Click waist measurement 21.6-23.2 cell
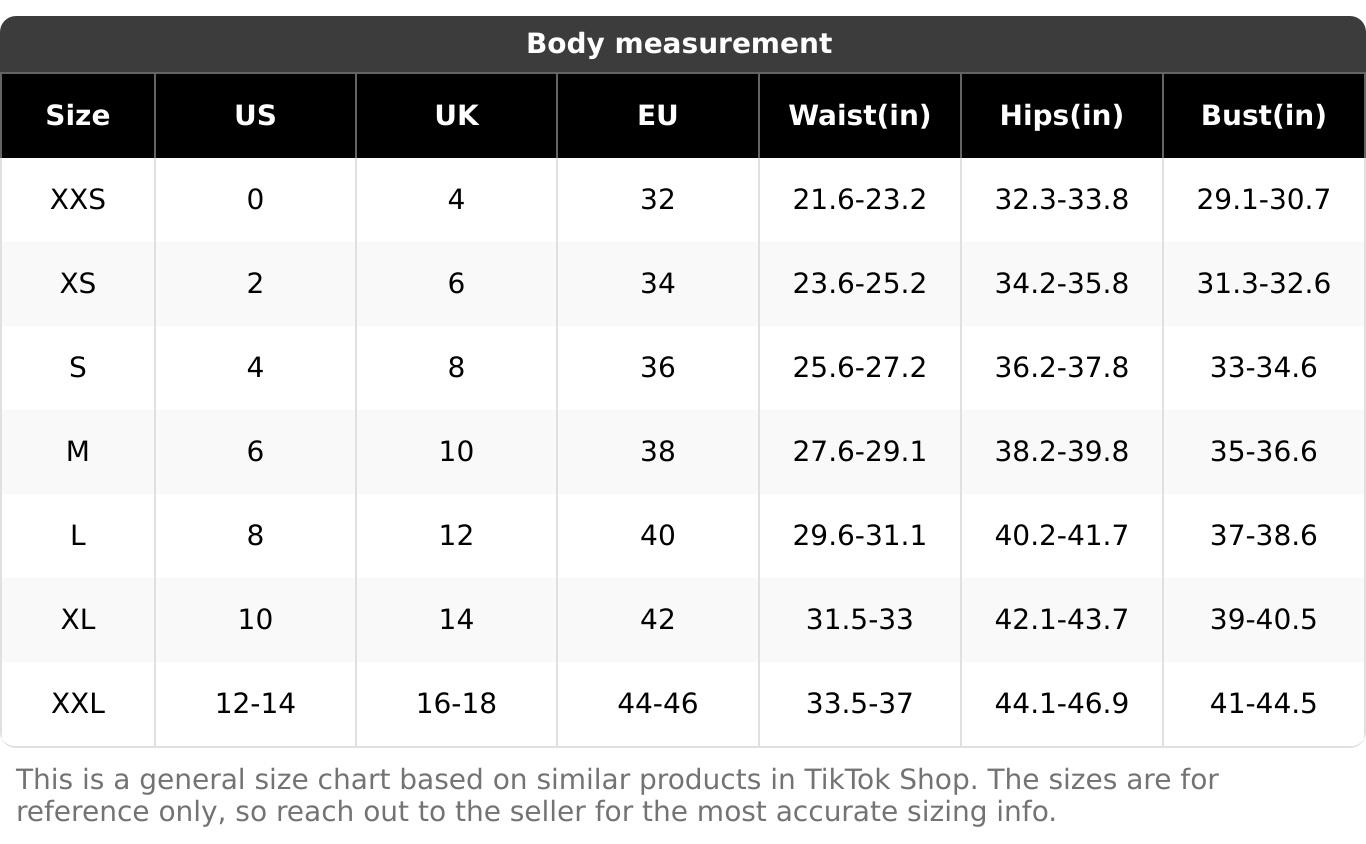Image resolution: width=1366 pixels, height=844 pixels. click(859, 200)
